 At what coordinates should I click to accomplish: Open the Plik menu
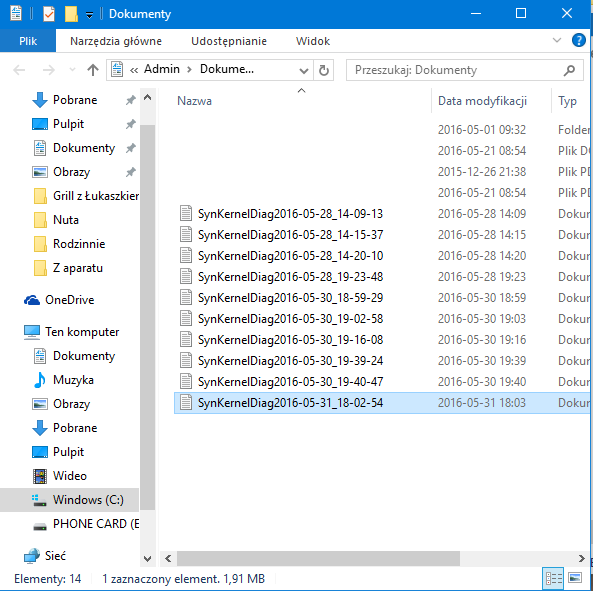click(28, 41)
